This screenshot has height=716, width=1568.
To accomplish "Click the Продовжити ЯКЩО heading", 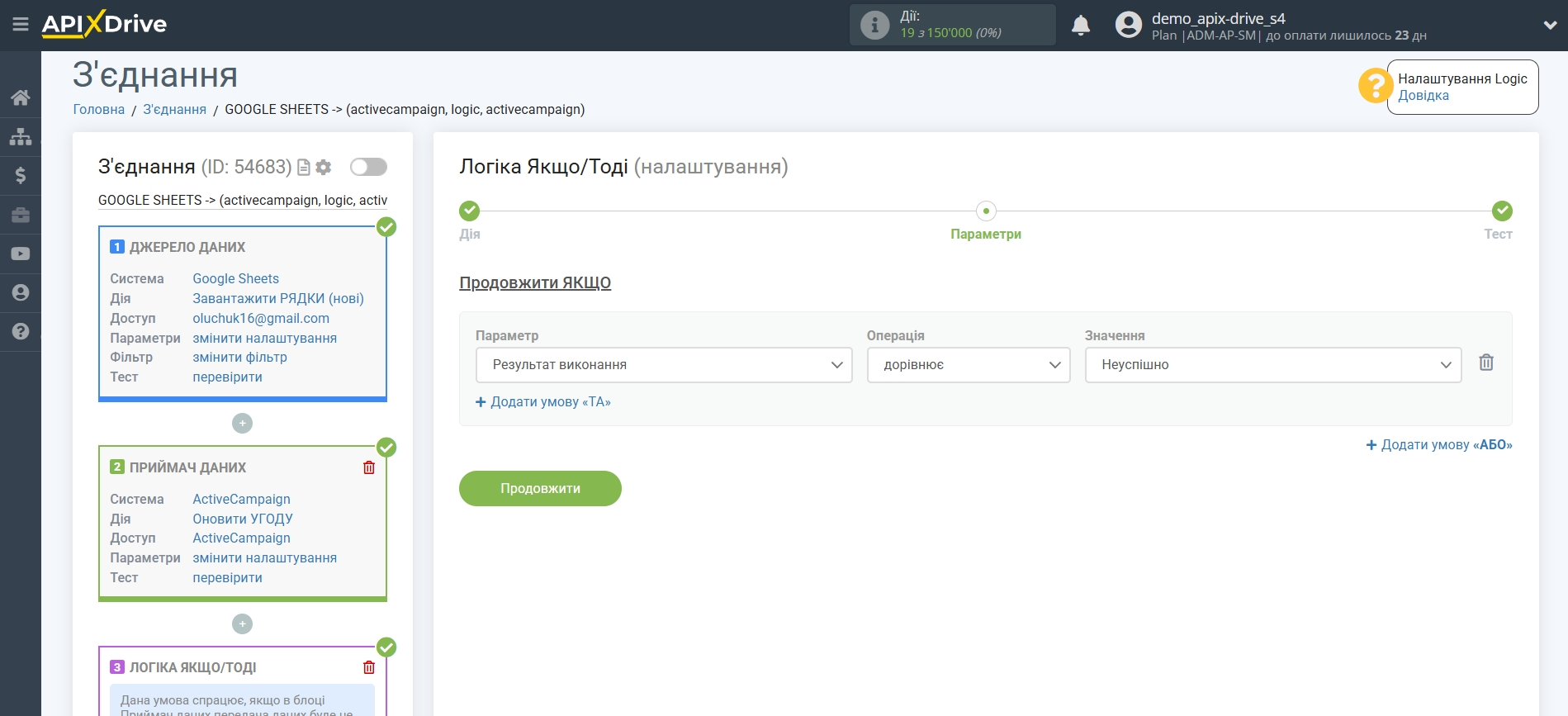I will coord(535,283).
